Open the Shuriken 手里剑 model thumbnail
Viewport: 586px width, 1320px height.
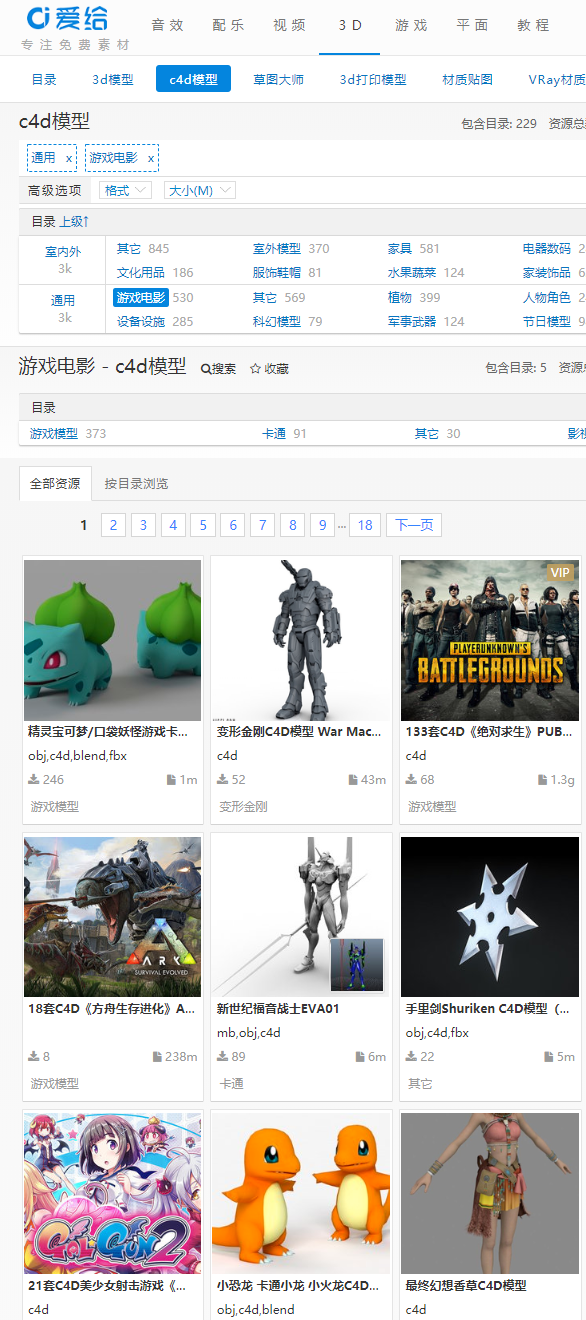click(490, 917)
